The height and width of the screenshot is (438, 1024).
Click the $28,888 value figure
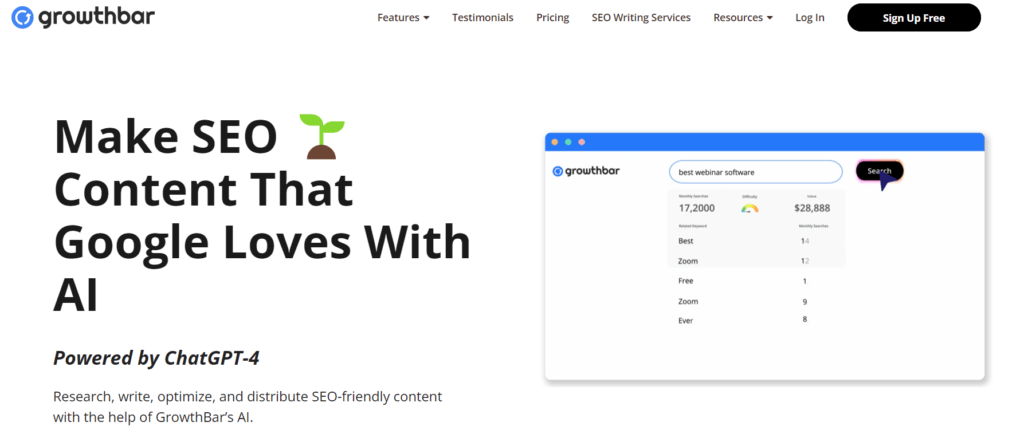point(812,208)
